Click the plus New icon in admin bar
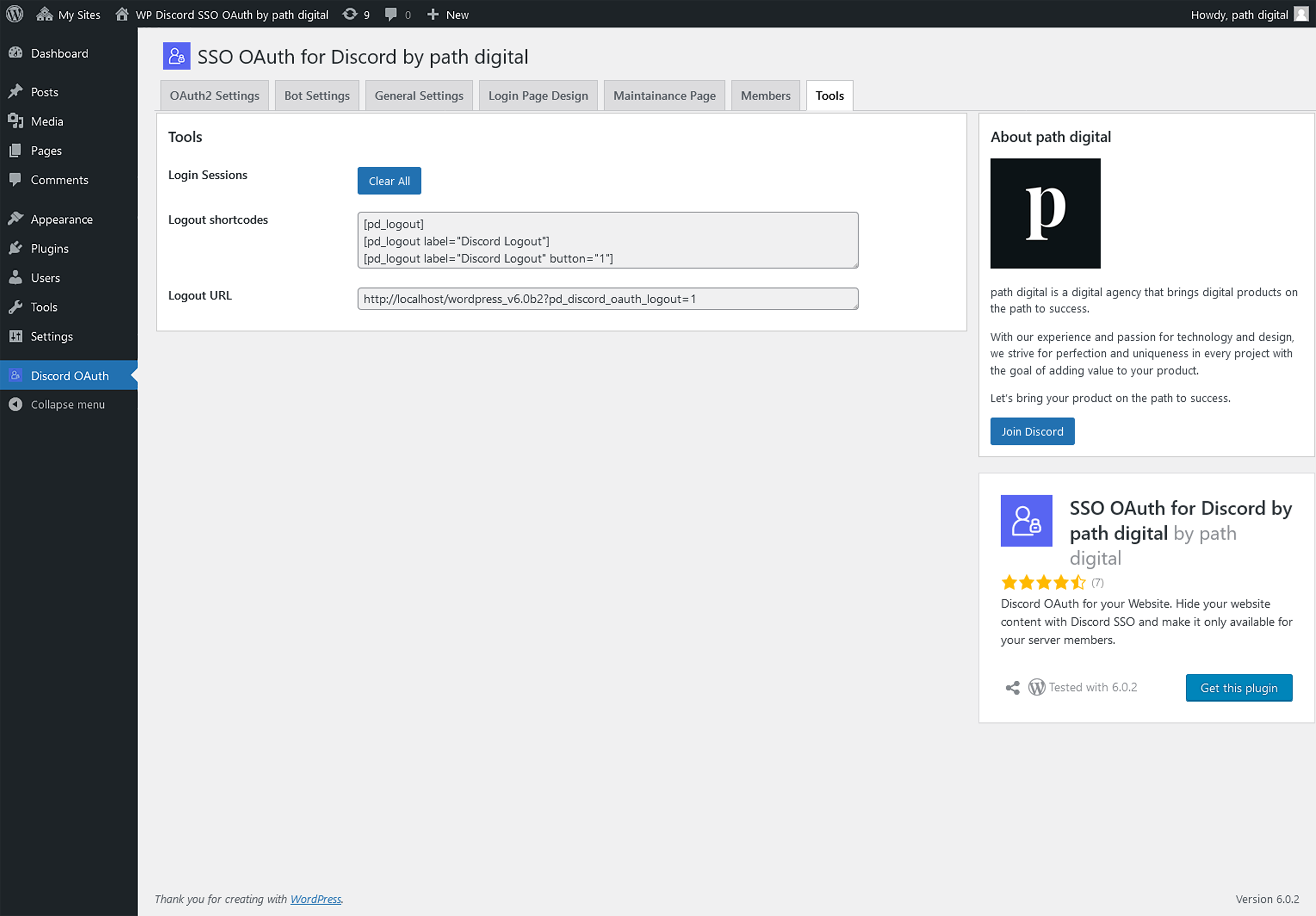The width and height of the screenshot is (1316, 916). coord(433,14)
